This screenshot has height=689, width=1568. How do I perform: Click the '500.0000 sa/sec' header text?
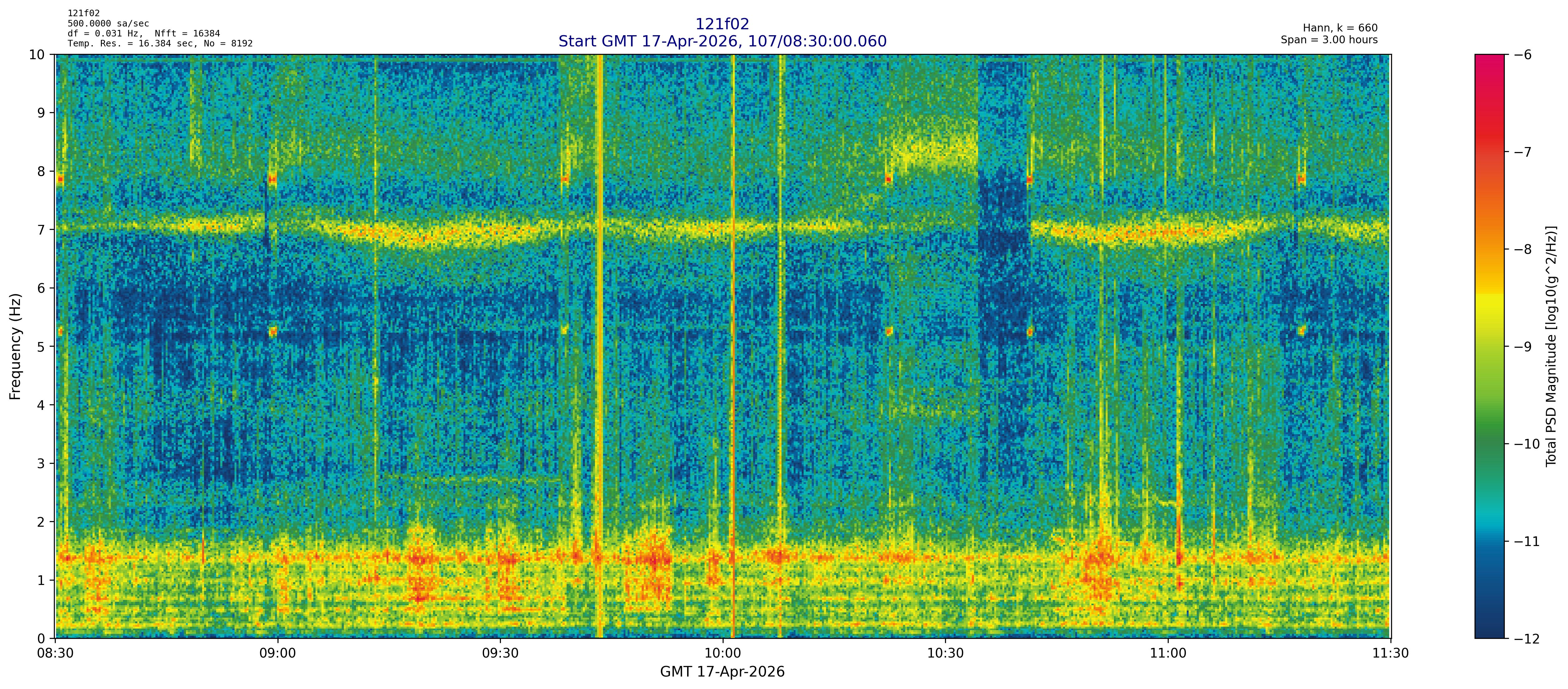(108, 24)
